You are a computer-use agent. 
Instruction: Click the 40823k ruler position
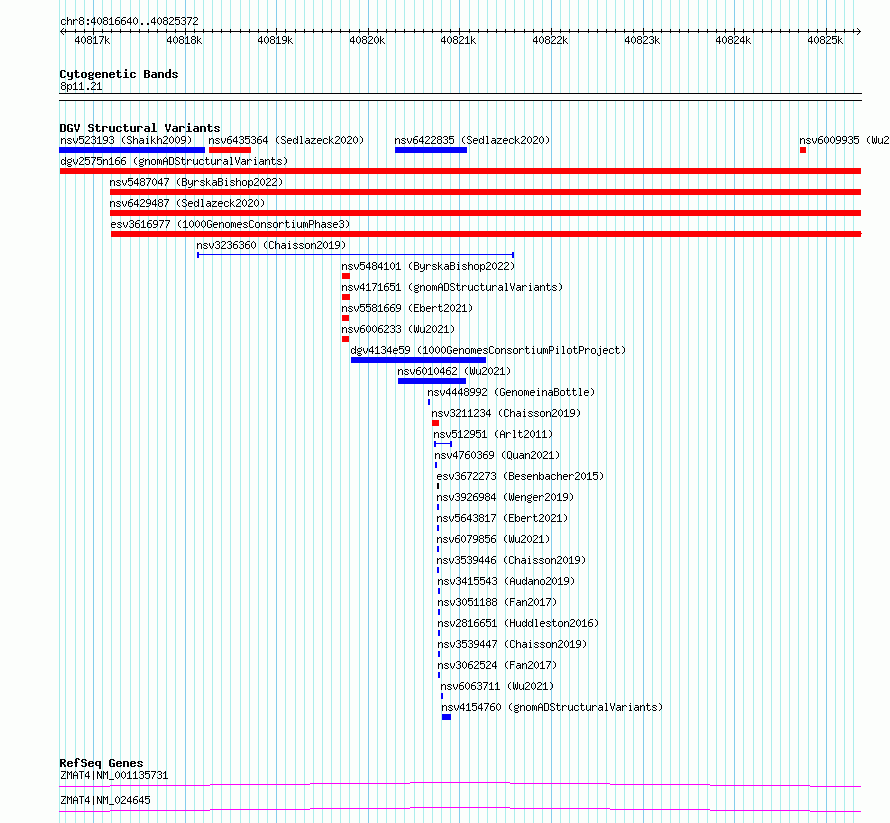642,40
